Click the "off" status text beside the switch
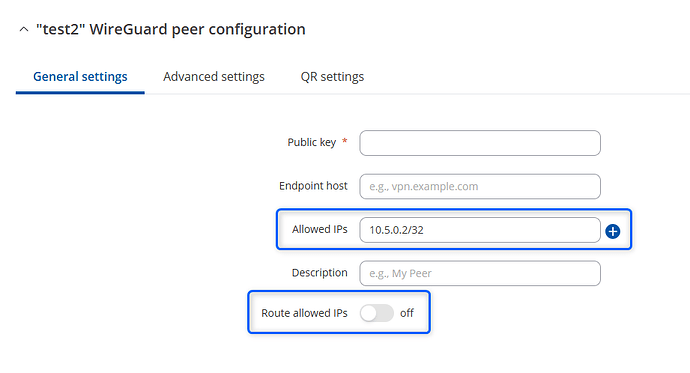 point(407,313)
